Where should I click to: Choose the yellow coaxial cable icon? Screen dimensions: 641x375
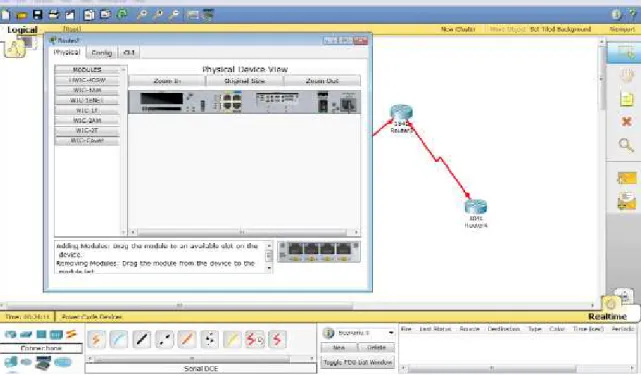coord(232,339)
